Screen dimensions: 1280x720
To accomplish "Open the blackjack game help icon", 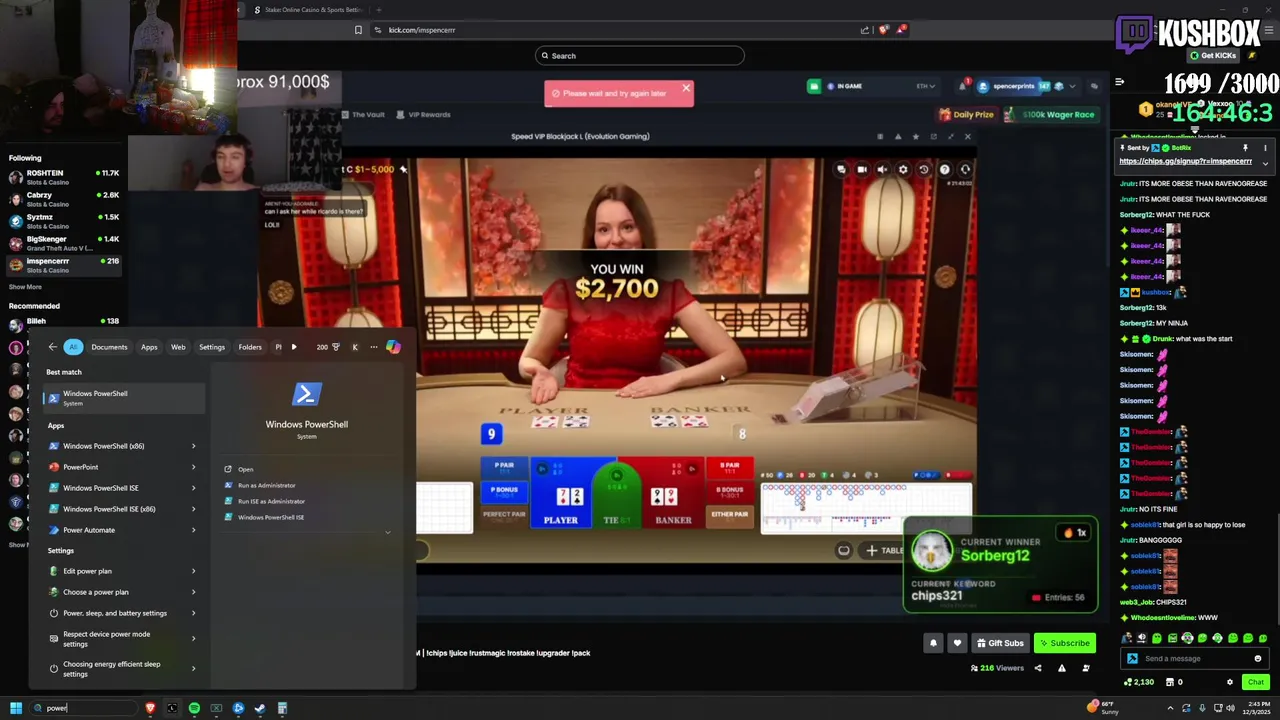I will point(944,169).
